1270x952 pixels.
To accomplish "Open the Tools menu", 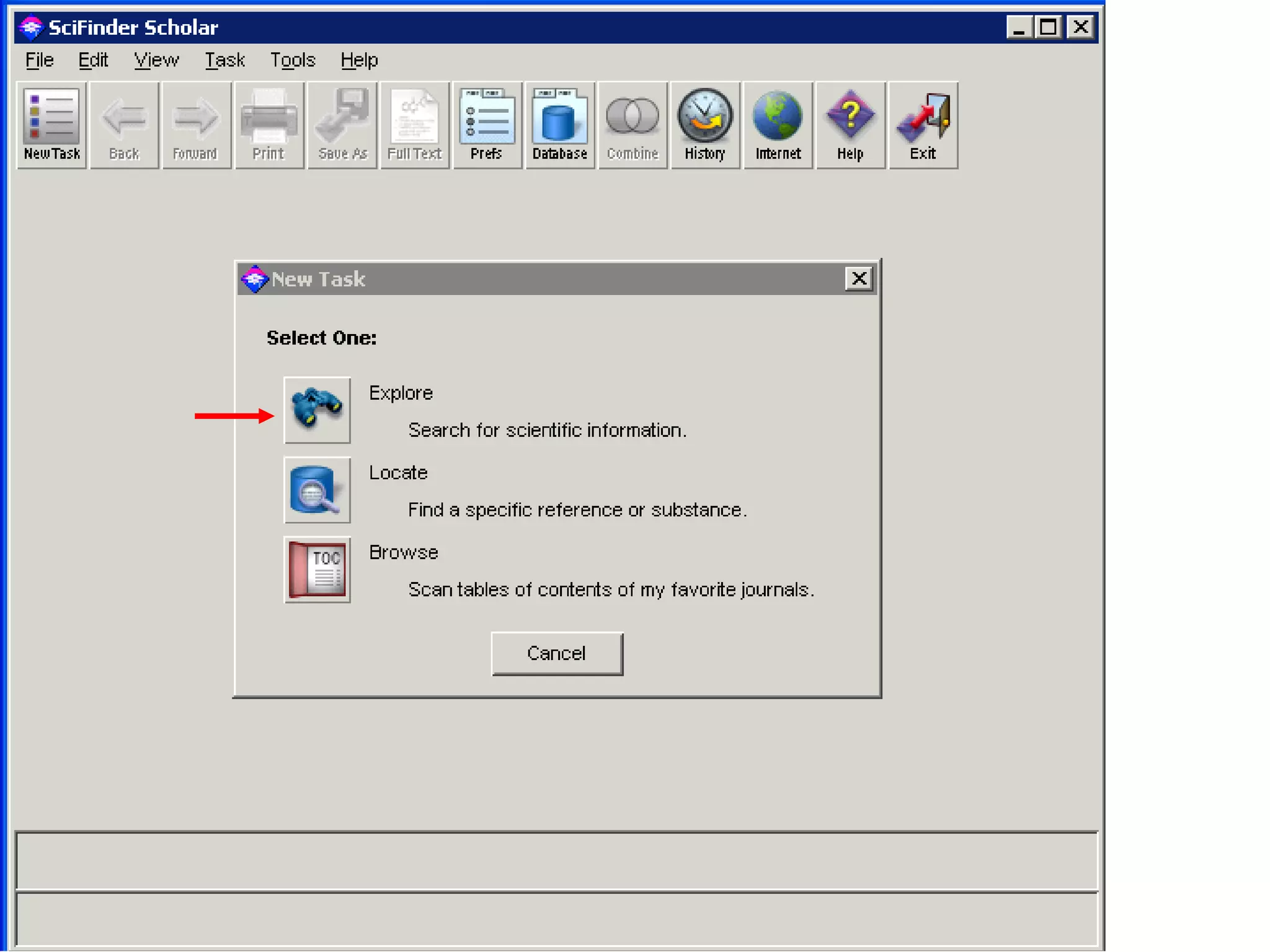I will 292,60.
